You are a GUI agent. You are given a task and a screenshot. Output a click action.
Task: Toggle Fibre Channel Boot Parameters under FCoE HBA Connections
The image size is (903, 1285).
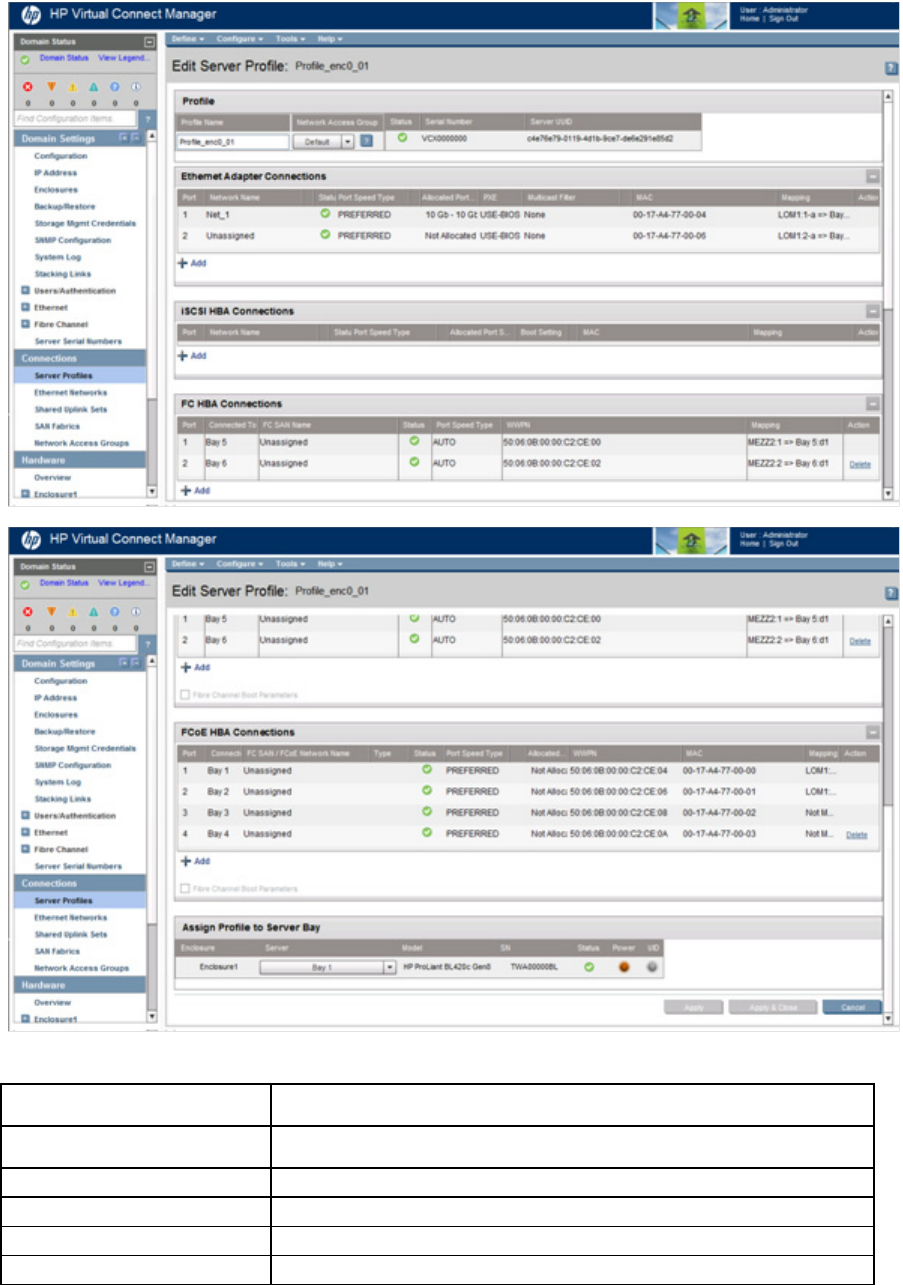tap(184, 888)
